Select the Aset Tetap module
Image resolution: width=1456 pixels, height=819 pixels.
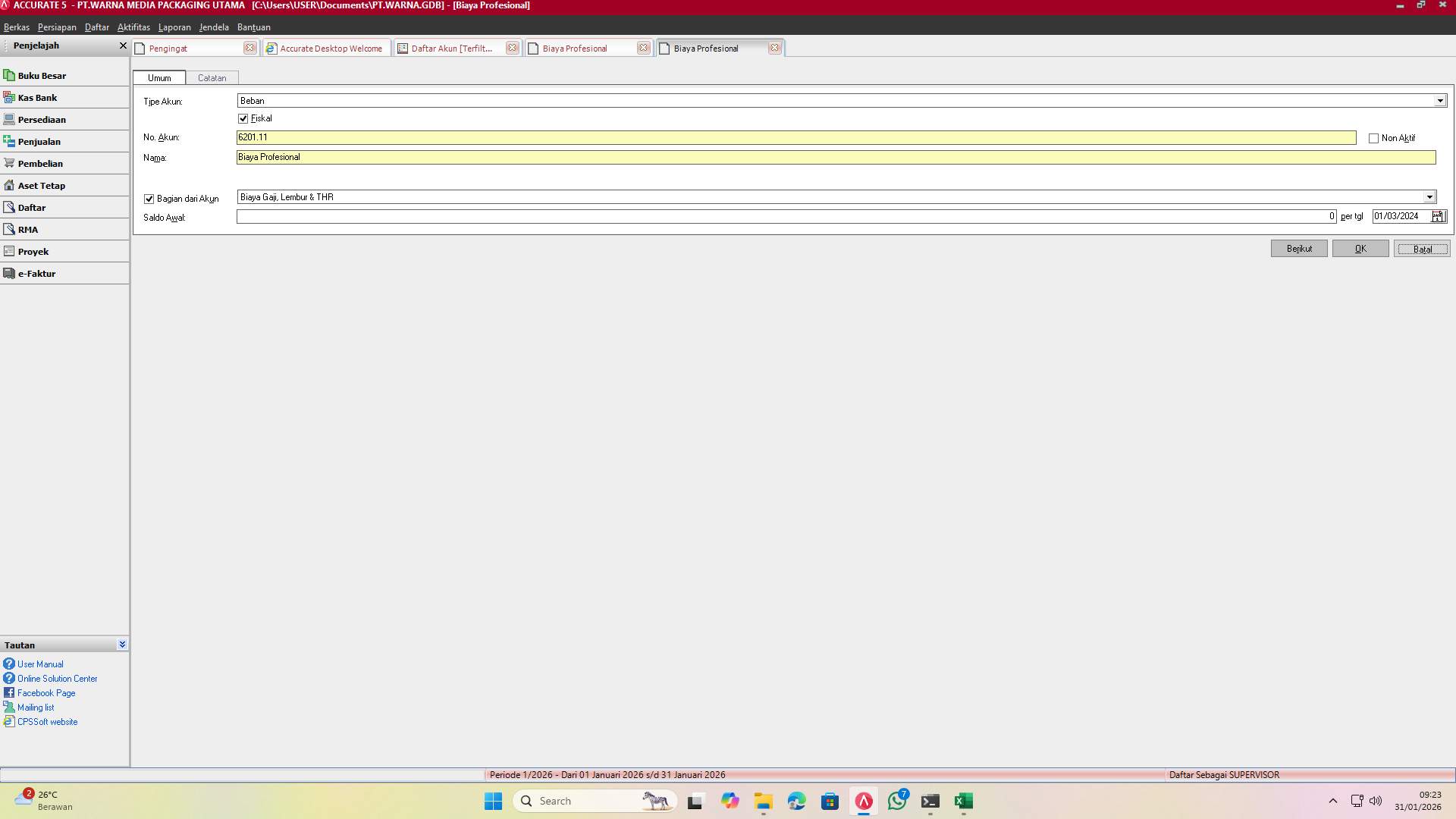41,185
